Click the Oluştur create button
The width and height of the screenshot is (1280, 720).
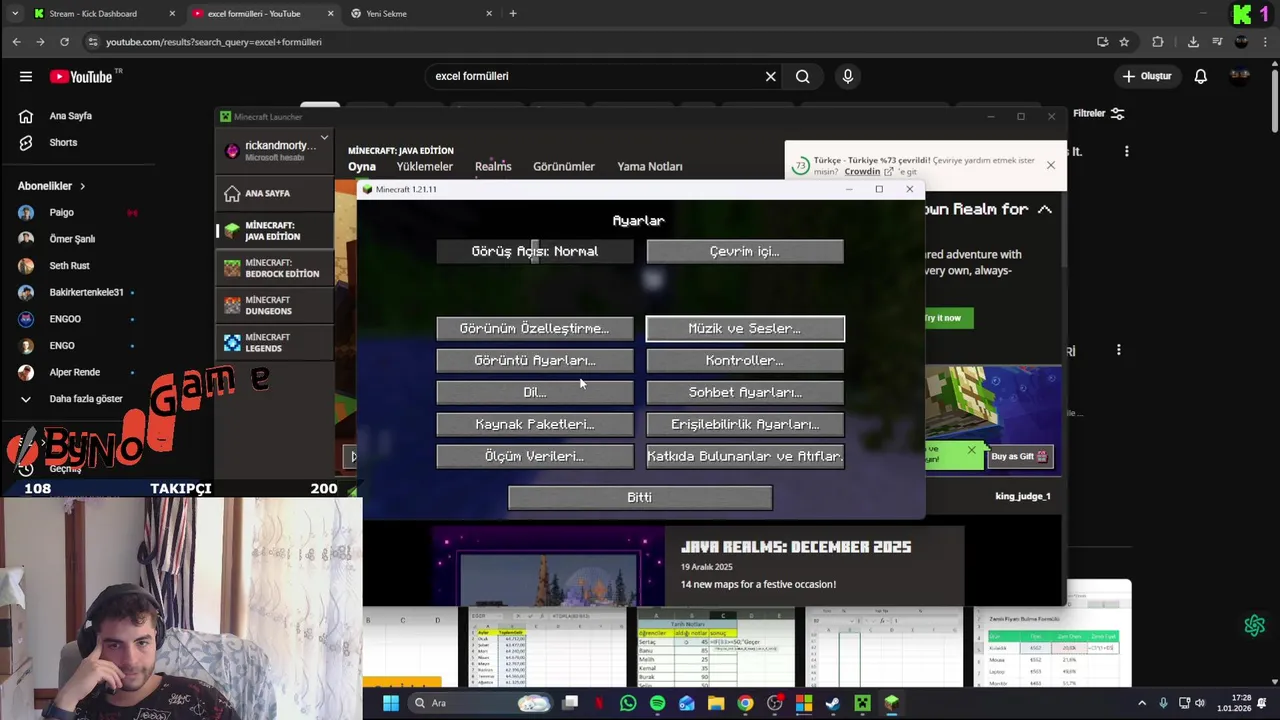point(1146,76)
